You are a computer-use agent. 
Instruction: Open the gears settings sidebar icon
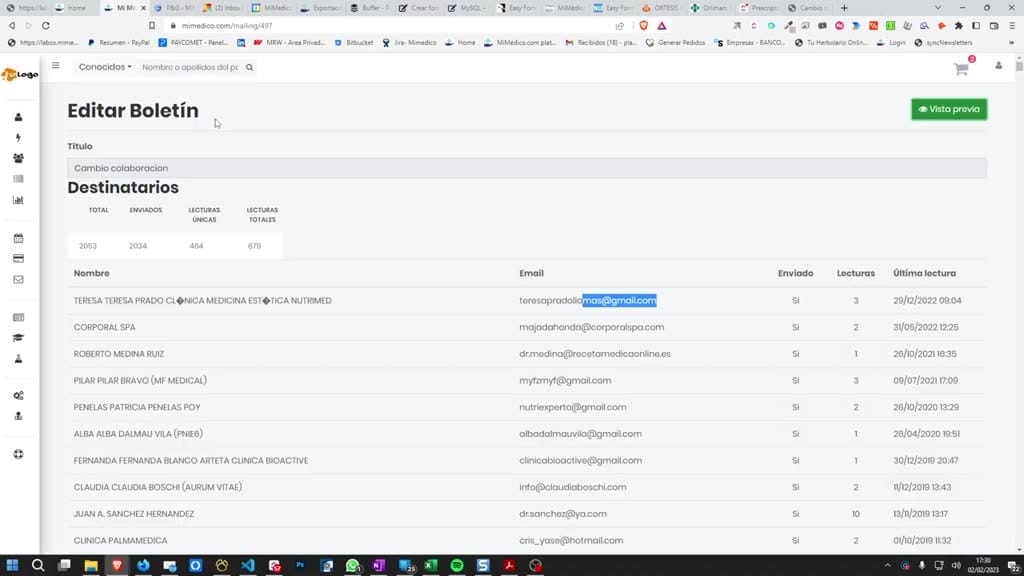tap(18, 396)
